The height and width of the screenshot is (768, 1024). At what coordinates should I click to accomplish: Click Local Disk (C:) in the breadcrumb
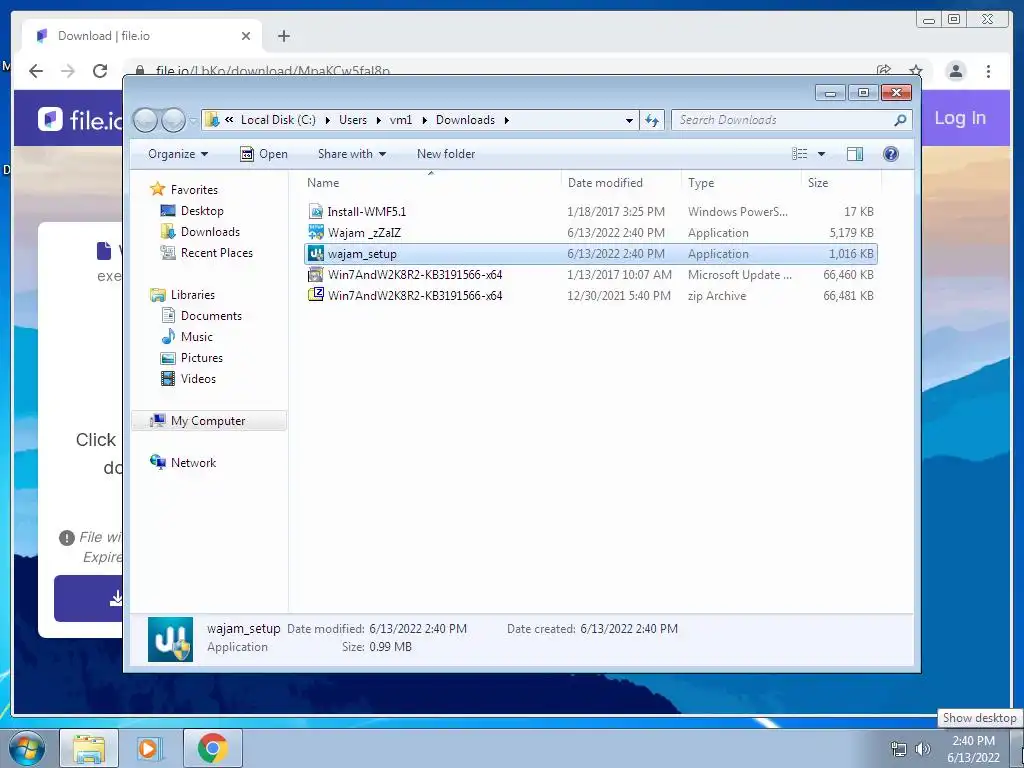278,120
